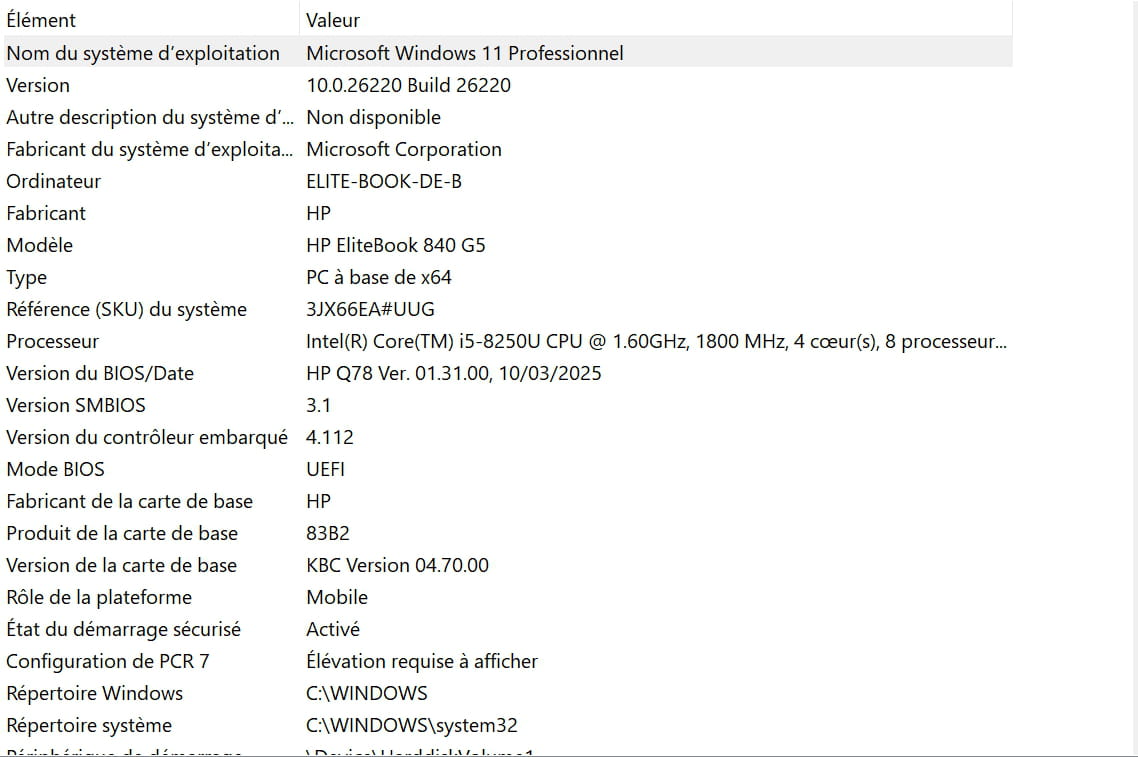Click the 'PC à base de x64' value
The width and height of the screenshot is (1138, 757).
click(x=378, y=277)
